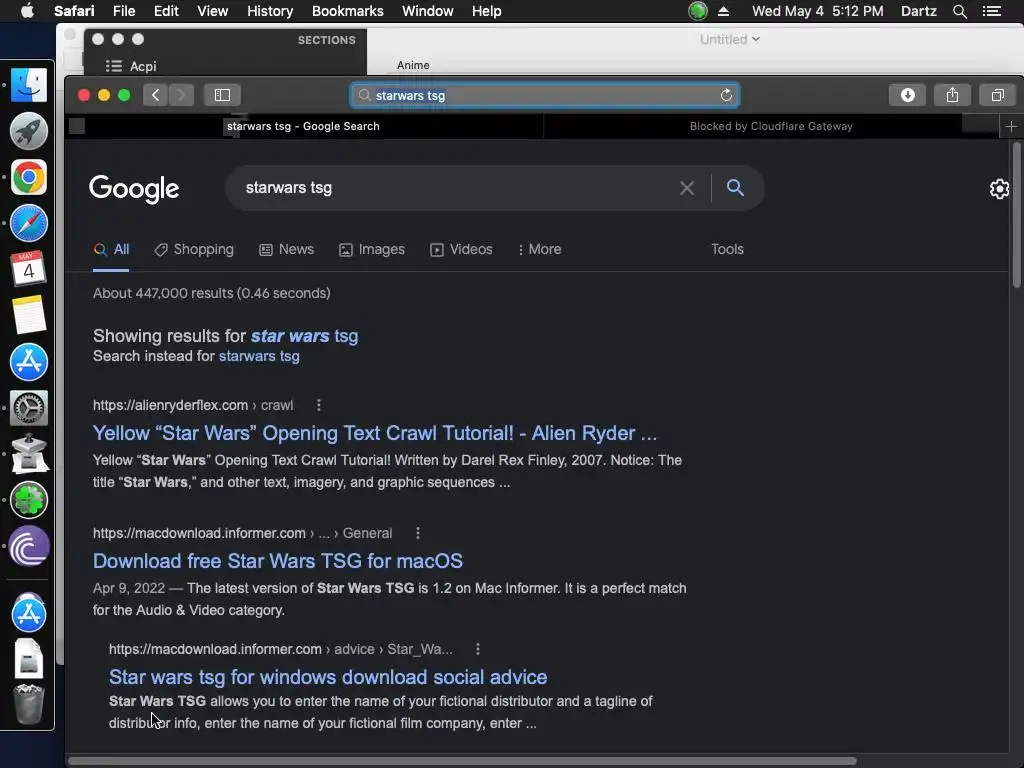Image resolution: width=1024 pixels, height=768 pixels.
Task: Open System Preferences from the Dock
Action: (x=29, y=408)
